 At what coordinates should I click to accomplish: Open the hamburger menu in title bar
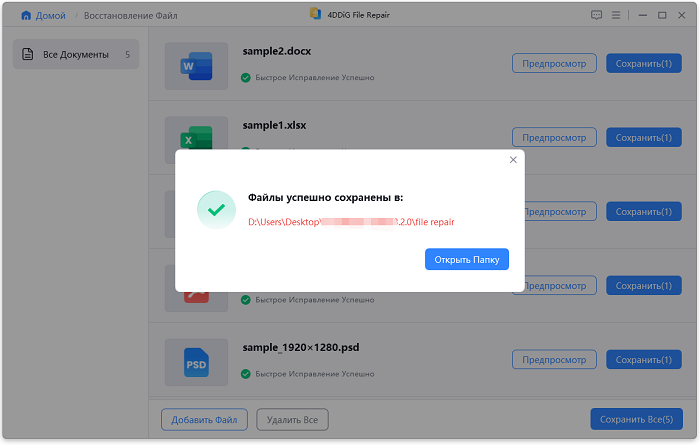pyautogui.click(x=617, y=15)
